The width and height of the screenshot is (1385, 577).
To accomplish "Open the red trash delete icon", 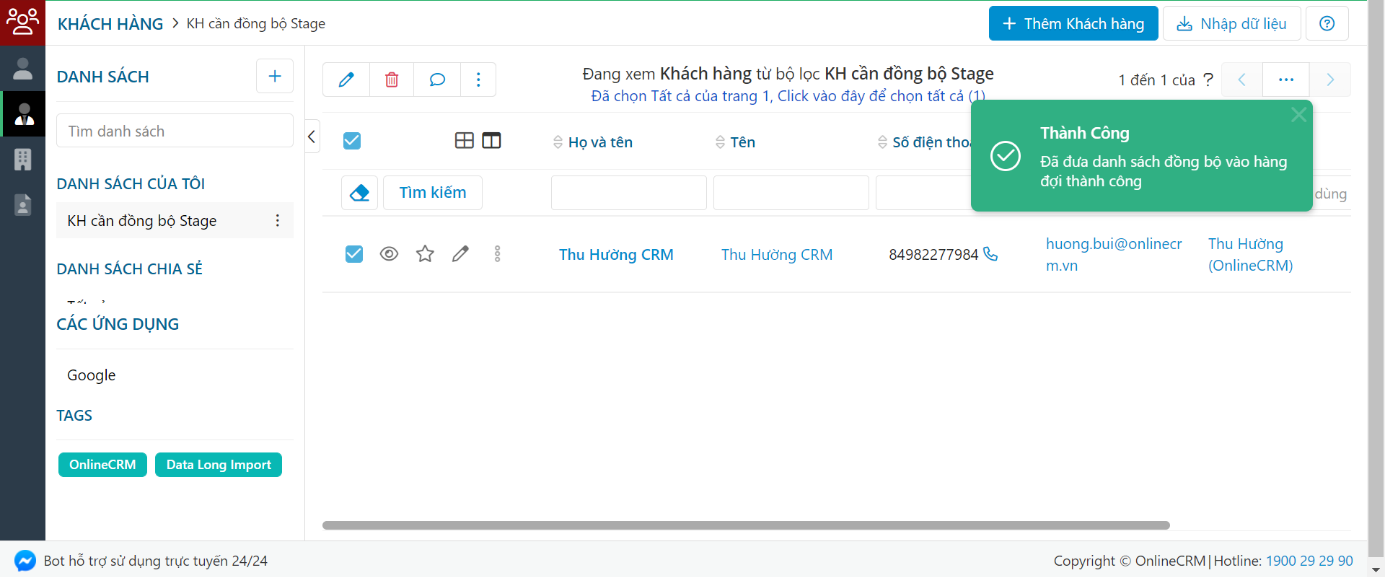I will (391, 79).
